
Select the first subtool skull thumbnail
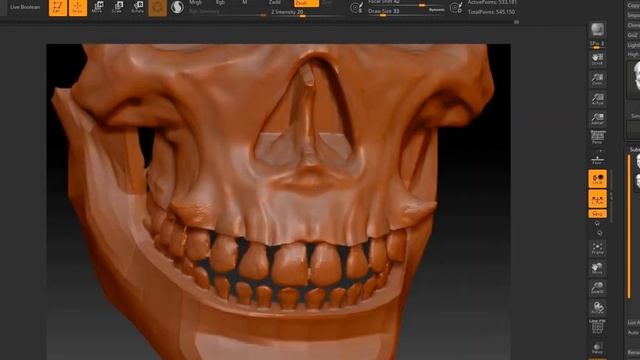click(638, 162)
